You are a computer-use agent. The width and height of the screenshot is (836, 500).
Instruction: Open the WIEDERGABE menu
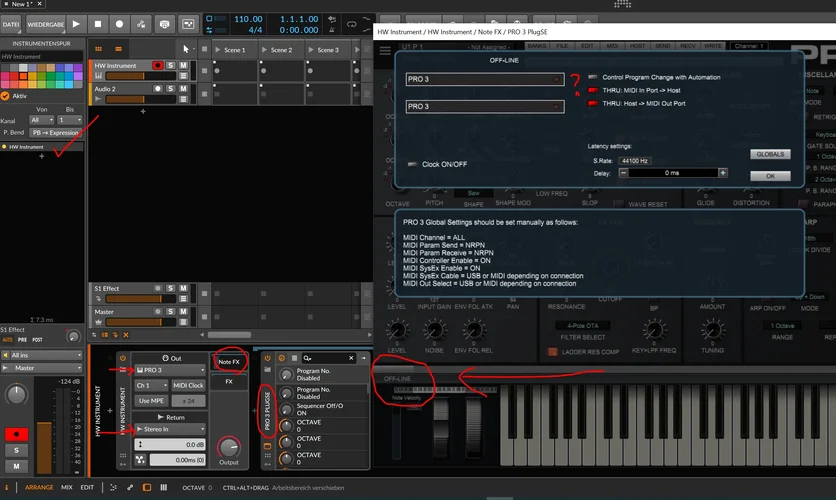[x=45, y=24]
